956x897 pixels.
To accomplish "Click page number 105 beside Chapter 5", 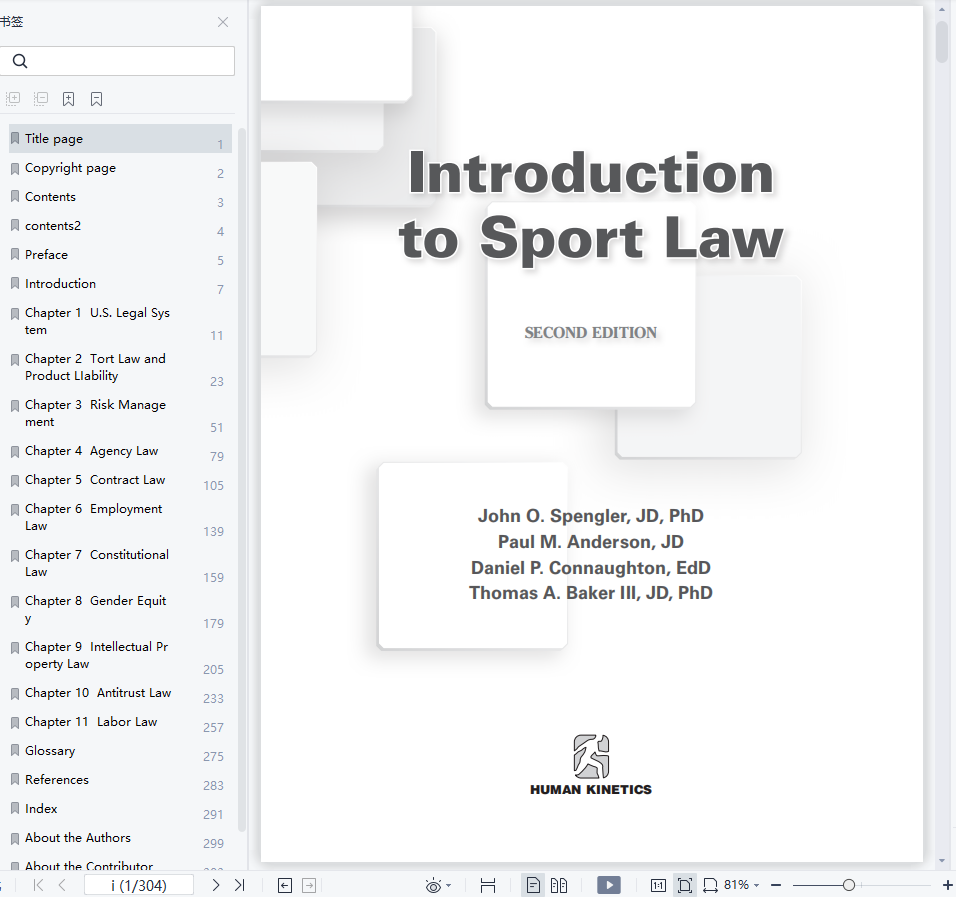I will tap(213, 485).
